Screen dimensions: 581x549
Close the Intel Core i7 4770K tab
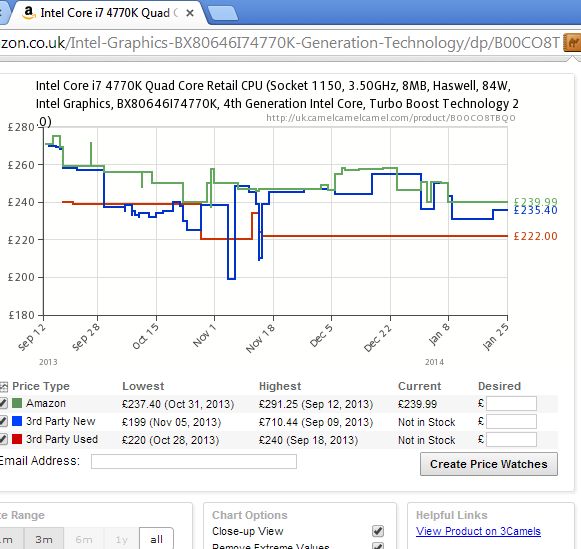click(x=190, y=13)
